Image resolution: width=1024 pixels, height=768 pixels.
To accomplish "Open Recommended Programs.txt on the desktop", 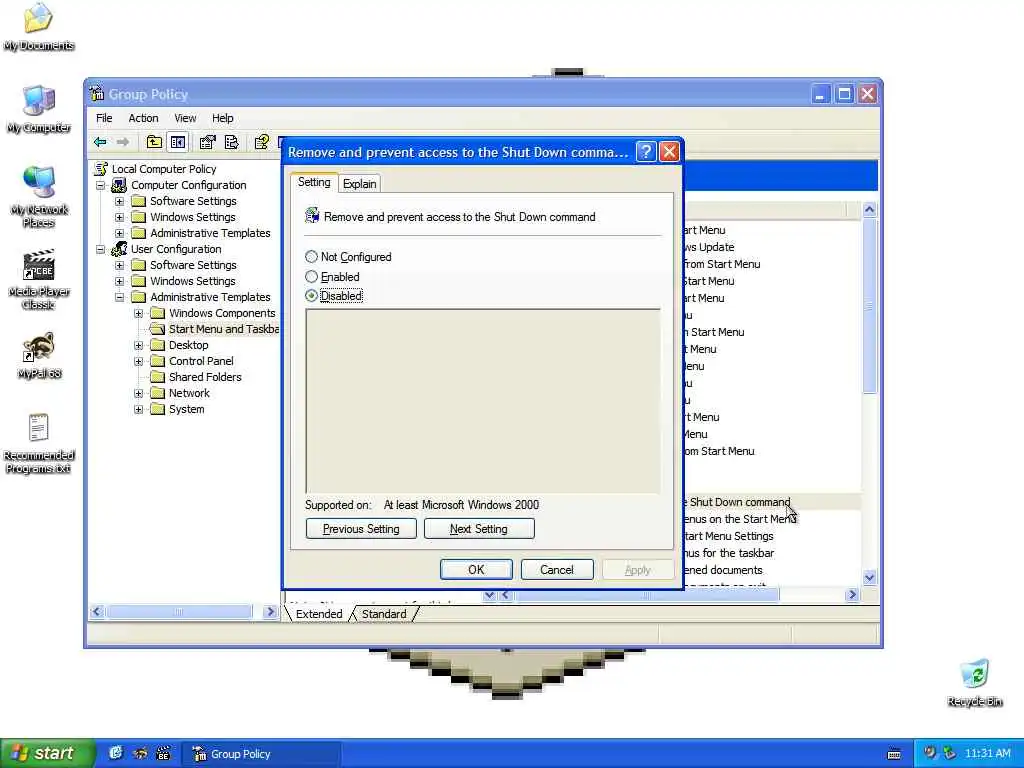I will [x=39, y=444].
